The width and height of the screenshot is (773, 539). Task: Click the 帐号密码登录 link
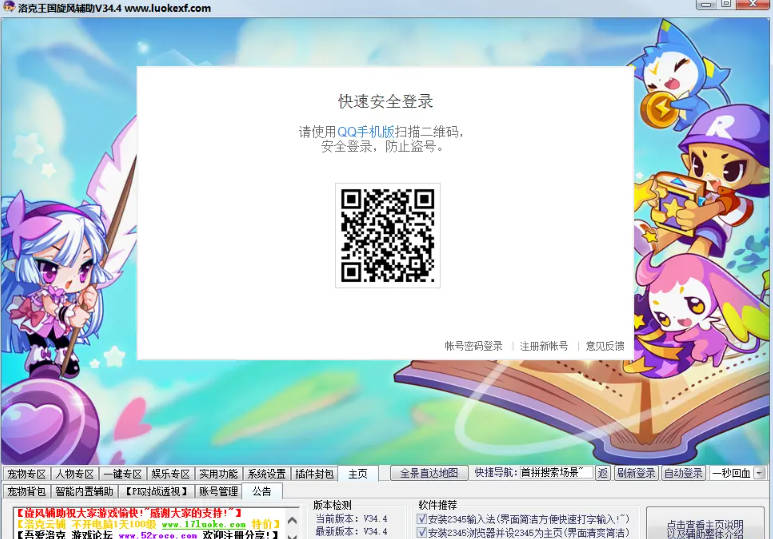click(x=473, y=346)
